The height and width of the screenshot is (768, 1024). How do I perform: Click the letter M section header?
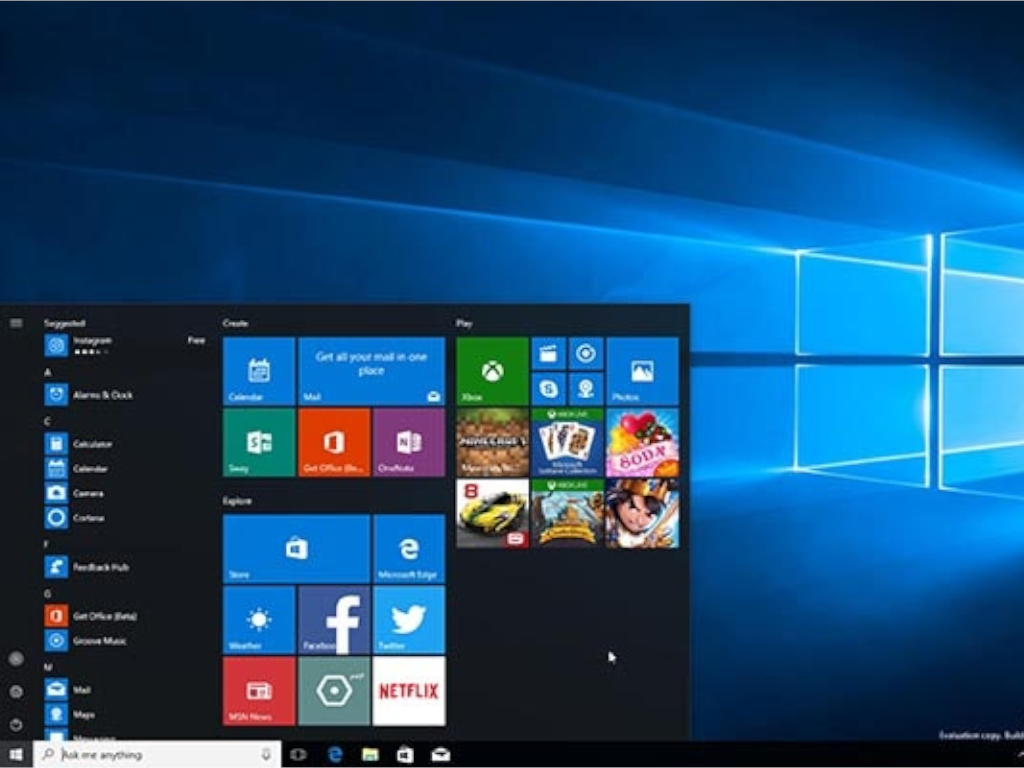[48, 665]
